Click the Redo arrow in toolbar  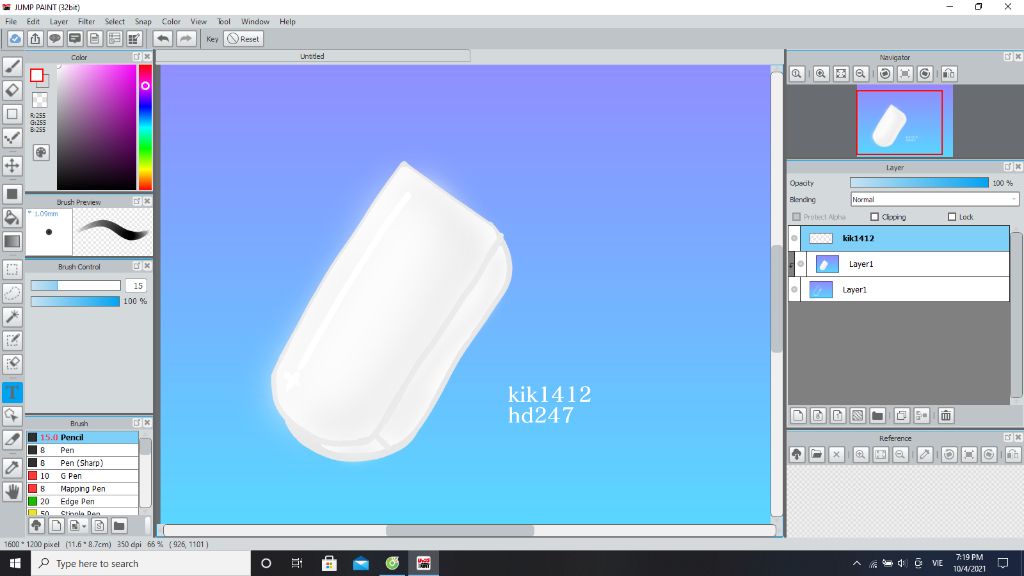[x=186, y=39]
